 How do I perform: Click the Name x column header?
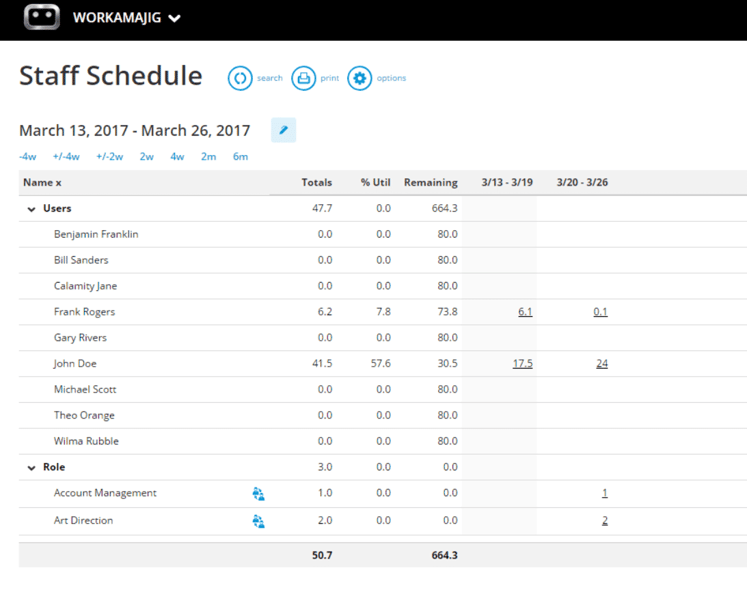point(42,183)
